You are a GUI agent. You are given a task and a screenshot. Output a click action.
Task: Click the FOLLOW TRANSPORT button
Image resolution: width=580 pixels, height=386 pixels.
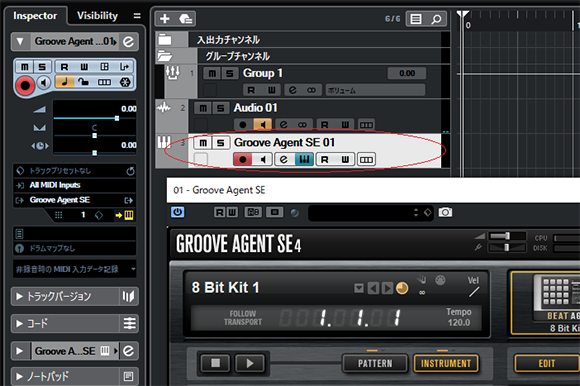pyautogui.click(x=243, y=318)
